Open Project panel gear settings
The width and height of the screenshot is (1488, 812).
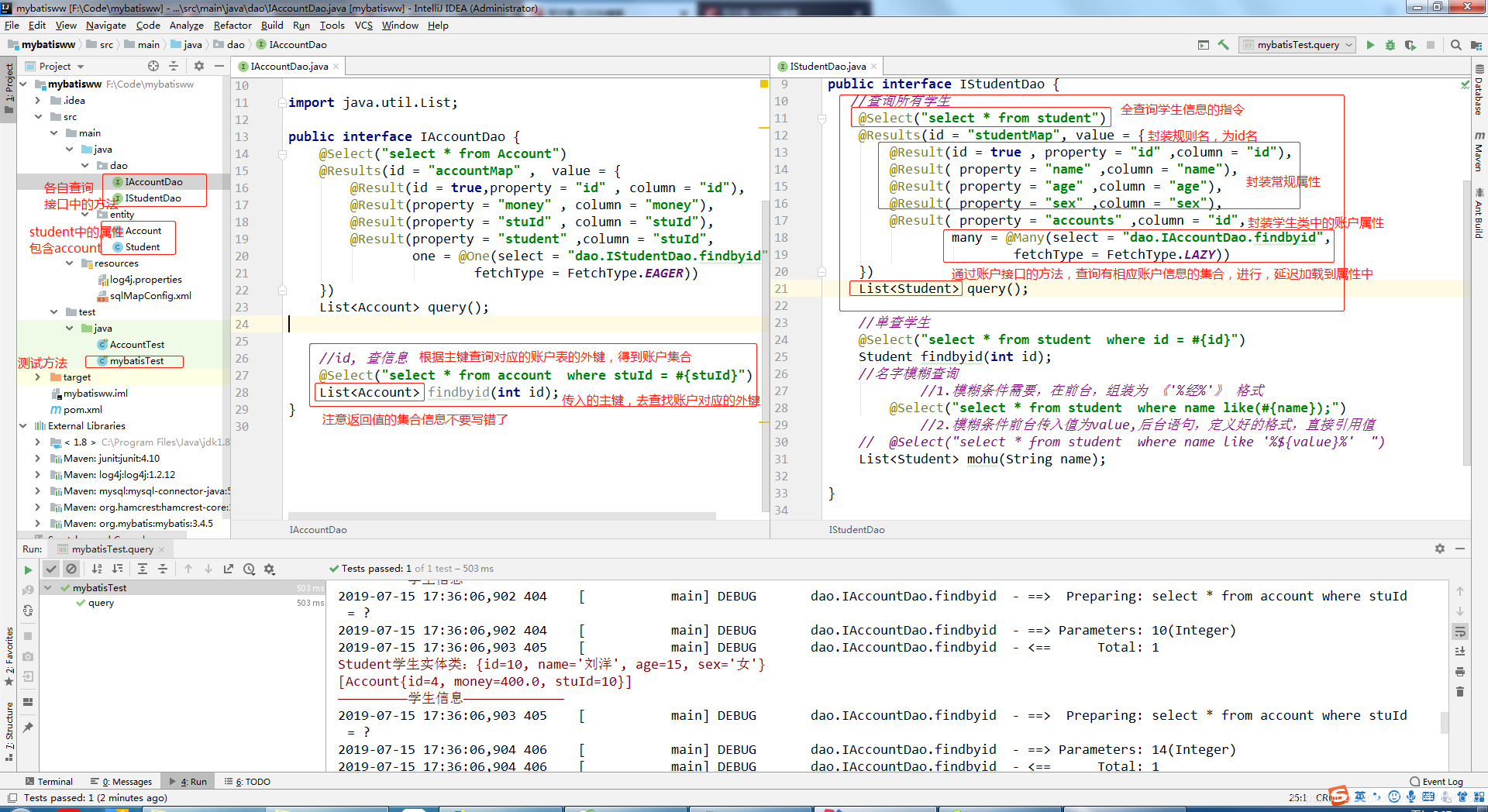click(x=199, y=66)
